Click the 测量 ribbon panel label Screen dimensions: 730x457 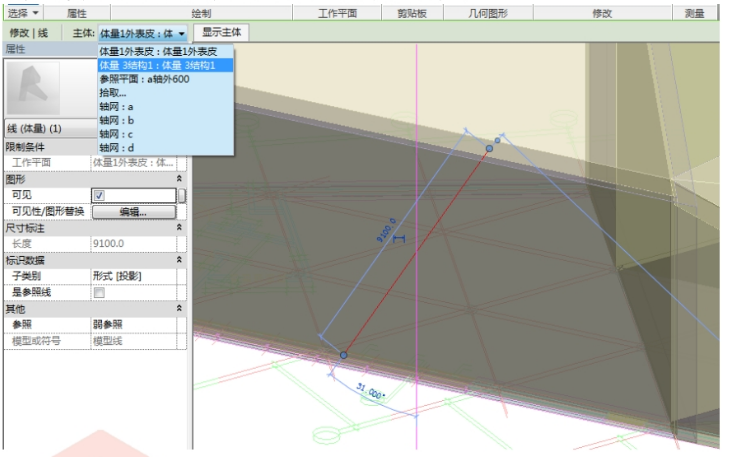point(695,13)
